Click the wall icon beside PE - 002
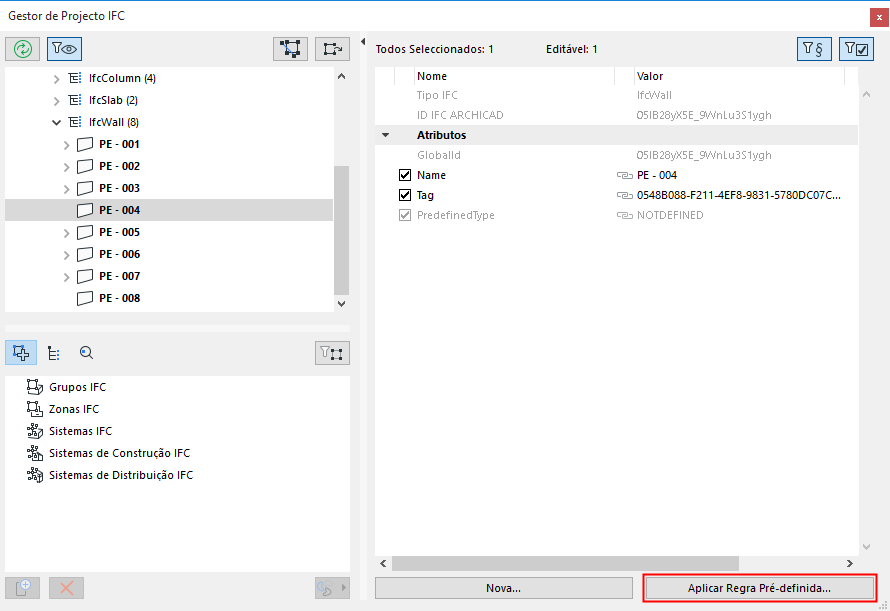 pos(85,166)
